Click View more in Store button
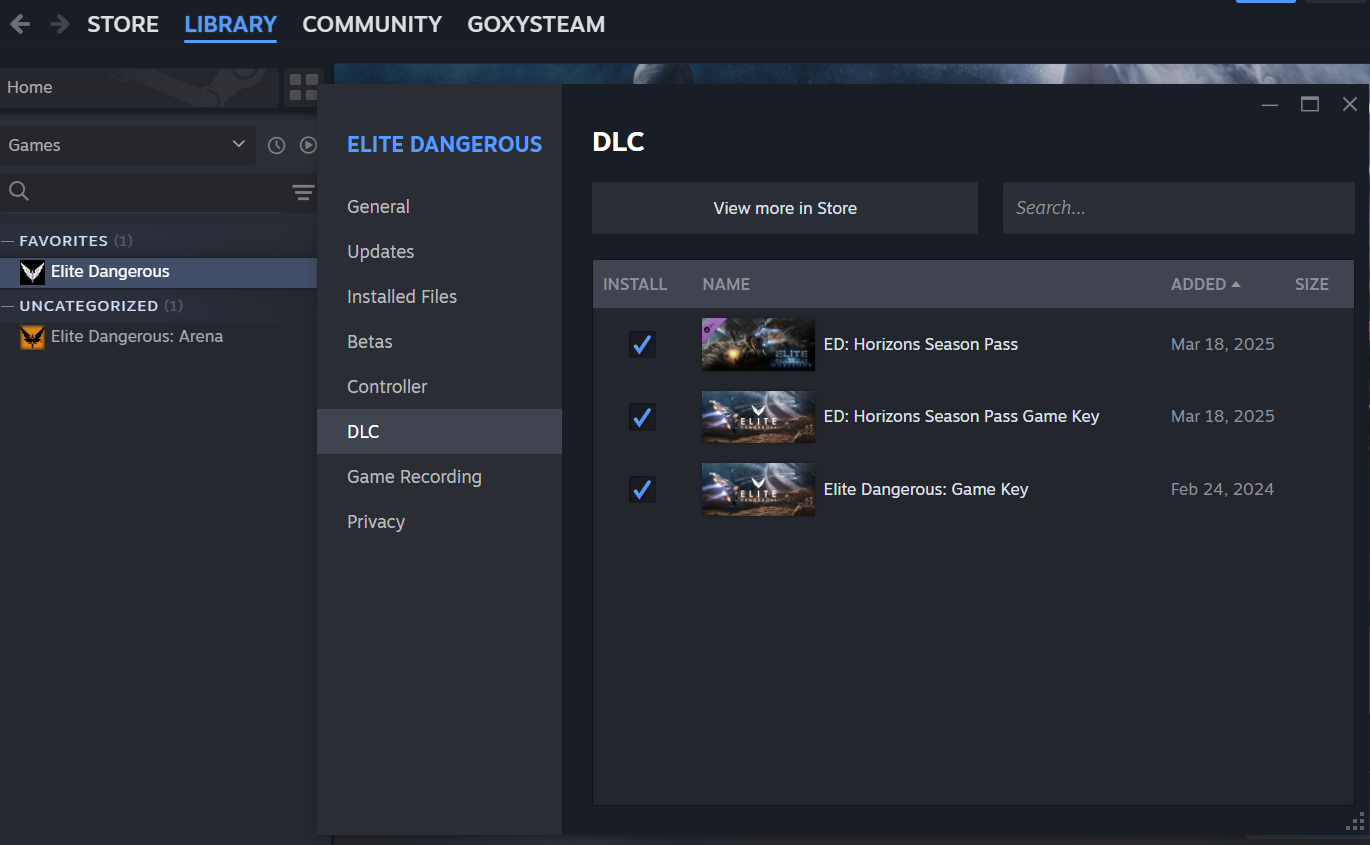 point(785,208)
